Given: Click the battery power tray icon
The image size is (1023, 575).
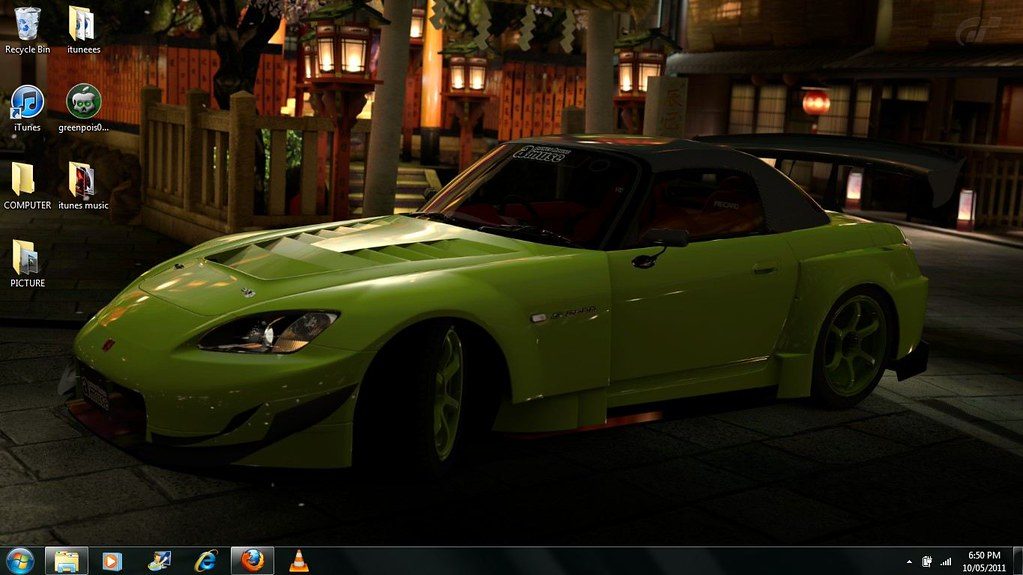Looking at the screenshot, I should pos(926,561).
